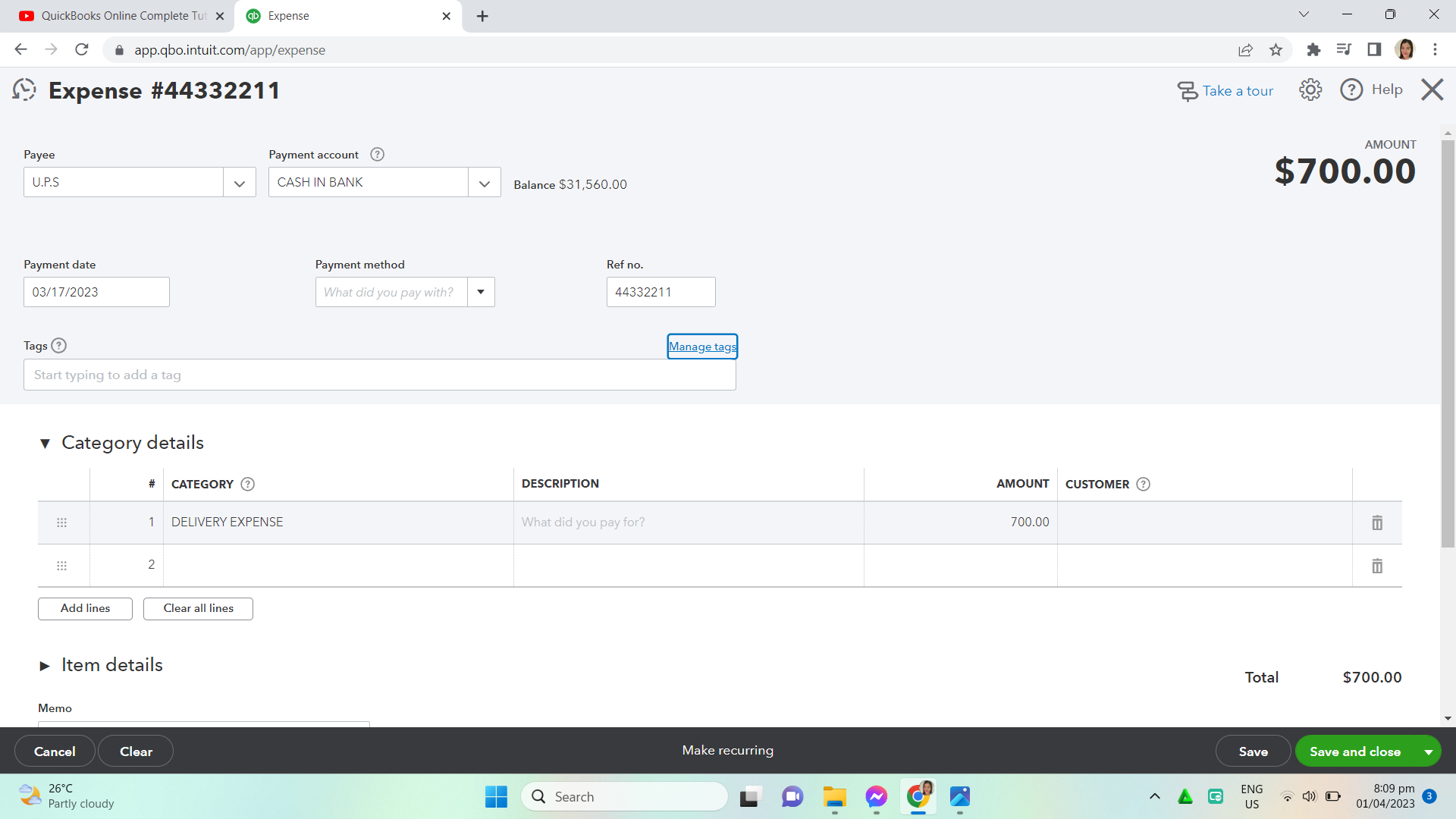Open the settings gear icon

tap(1310, 89)
